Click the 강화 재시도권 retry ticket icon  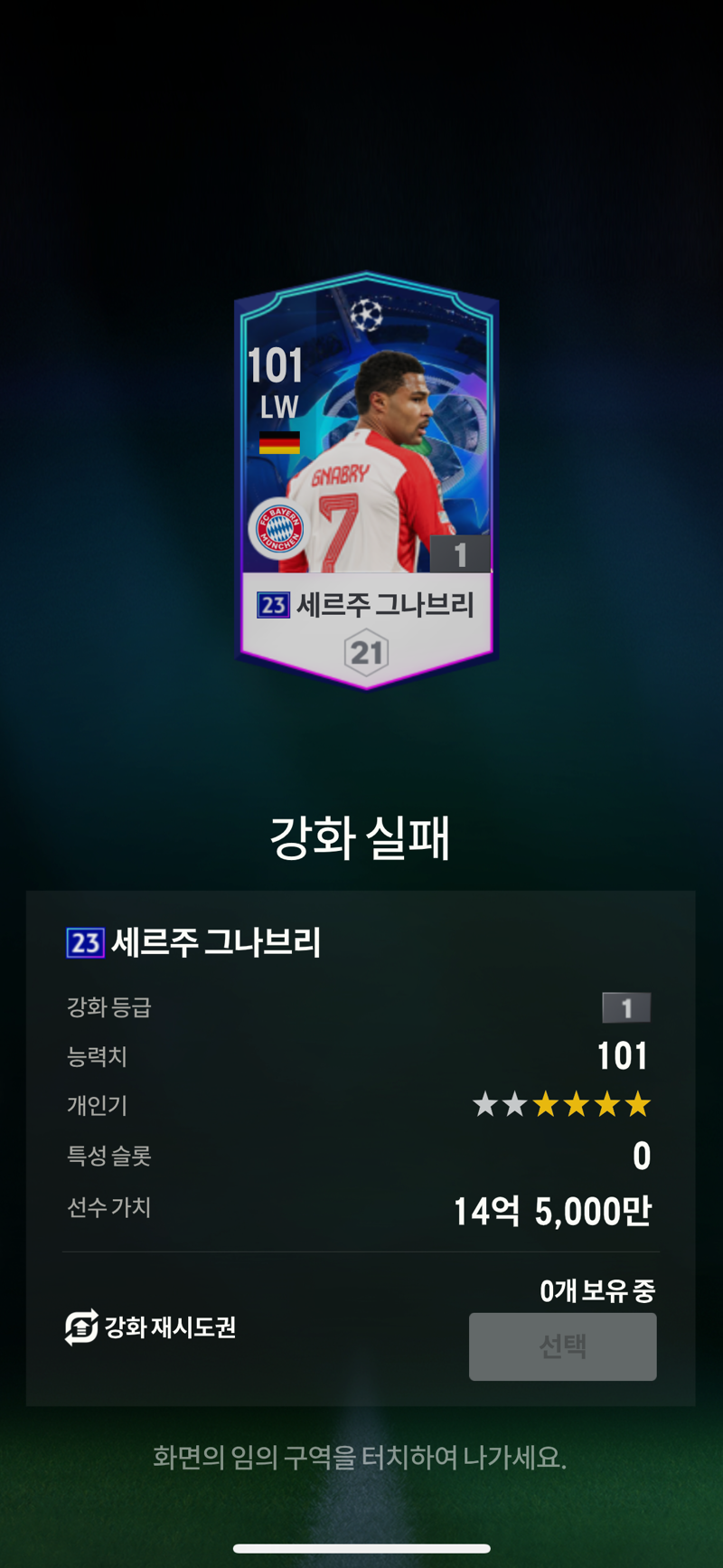point(81,1327)
